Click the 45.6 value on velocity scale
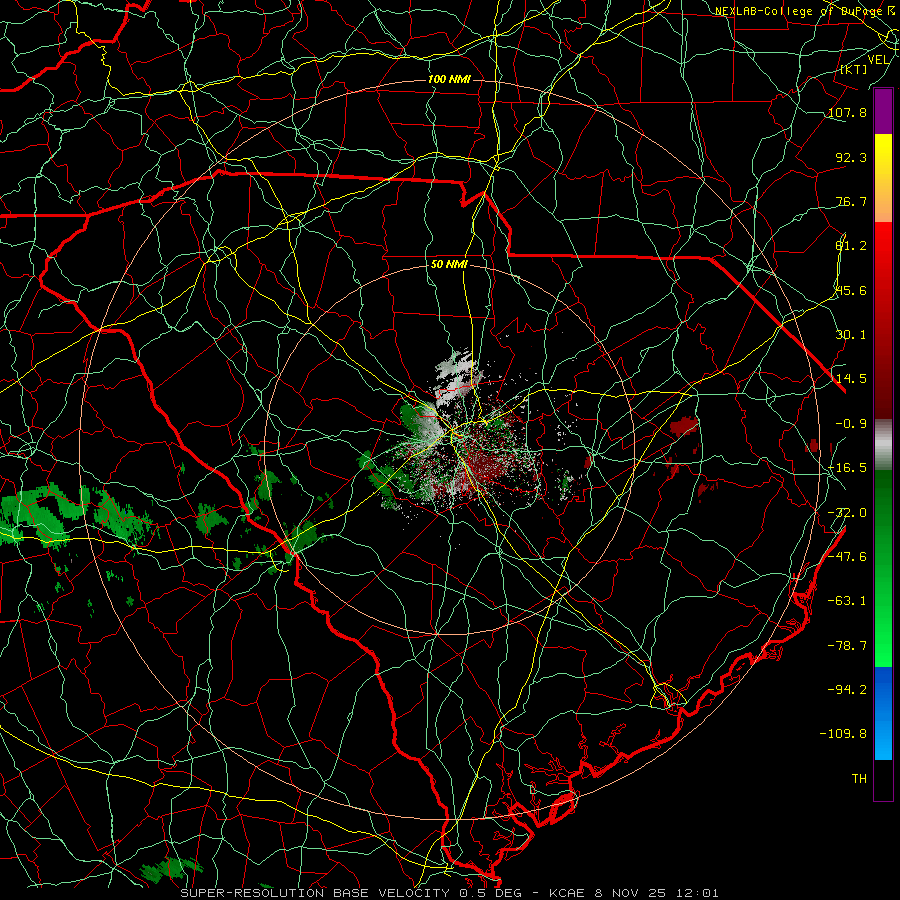The height and width of the screenshot is (900, 900). [851, 290]
